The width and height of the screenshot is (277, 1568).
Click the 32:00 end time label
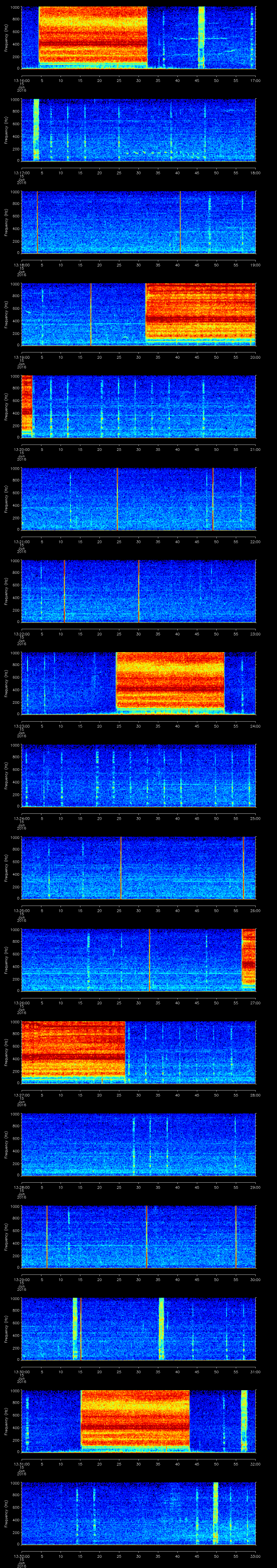tap(256, 1464)
